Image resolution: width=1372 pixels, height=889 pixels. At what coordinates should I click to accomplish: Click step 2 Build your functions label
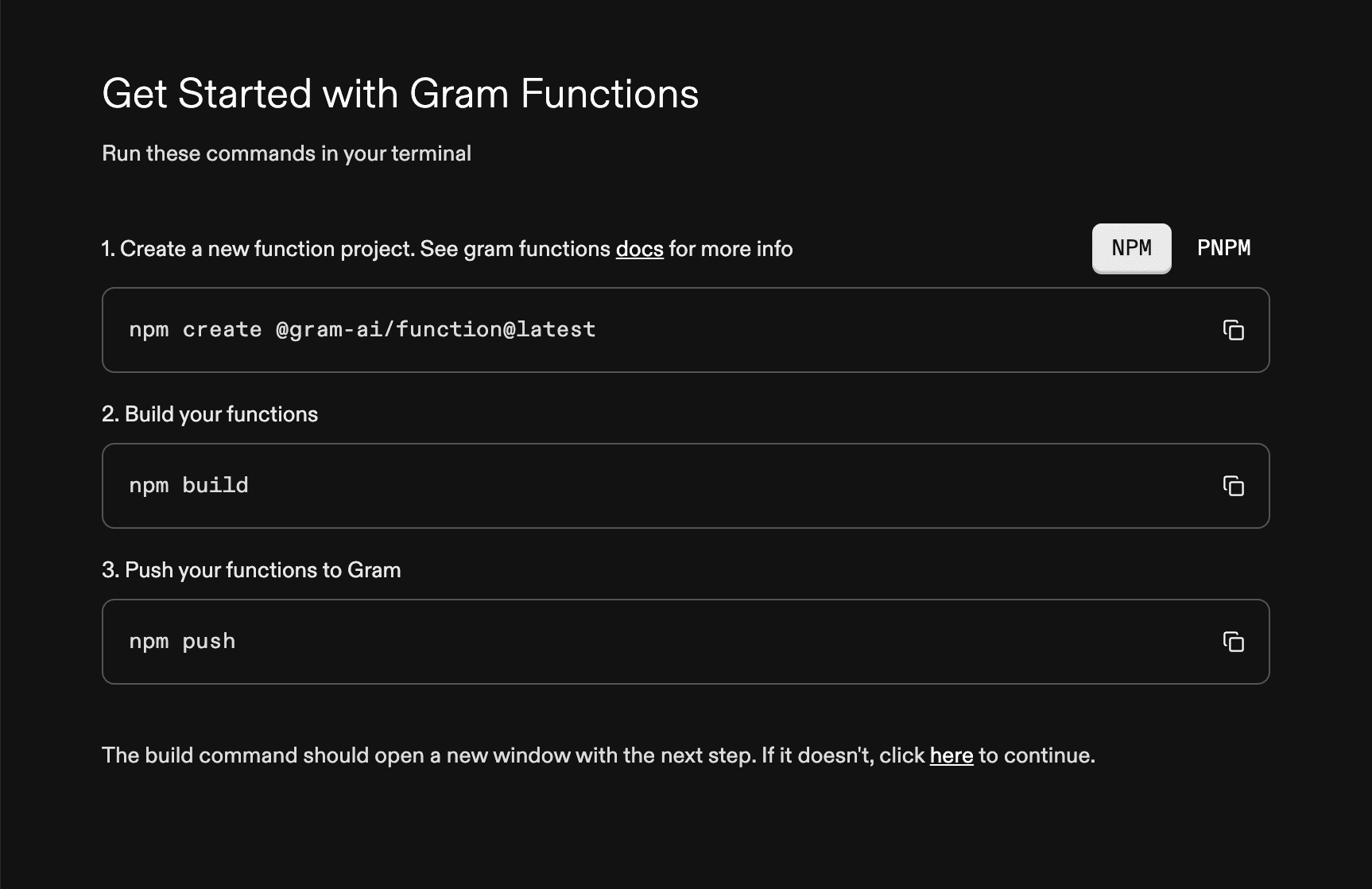209,413
